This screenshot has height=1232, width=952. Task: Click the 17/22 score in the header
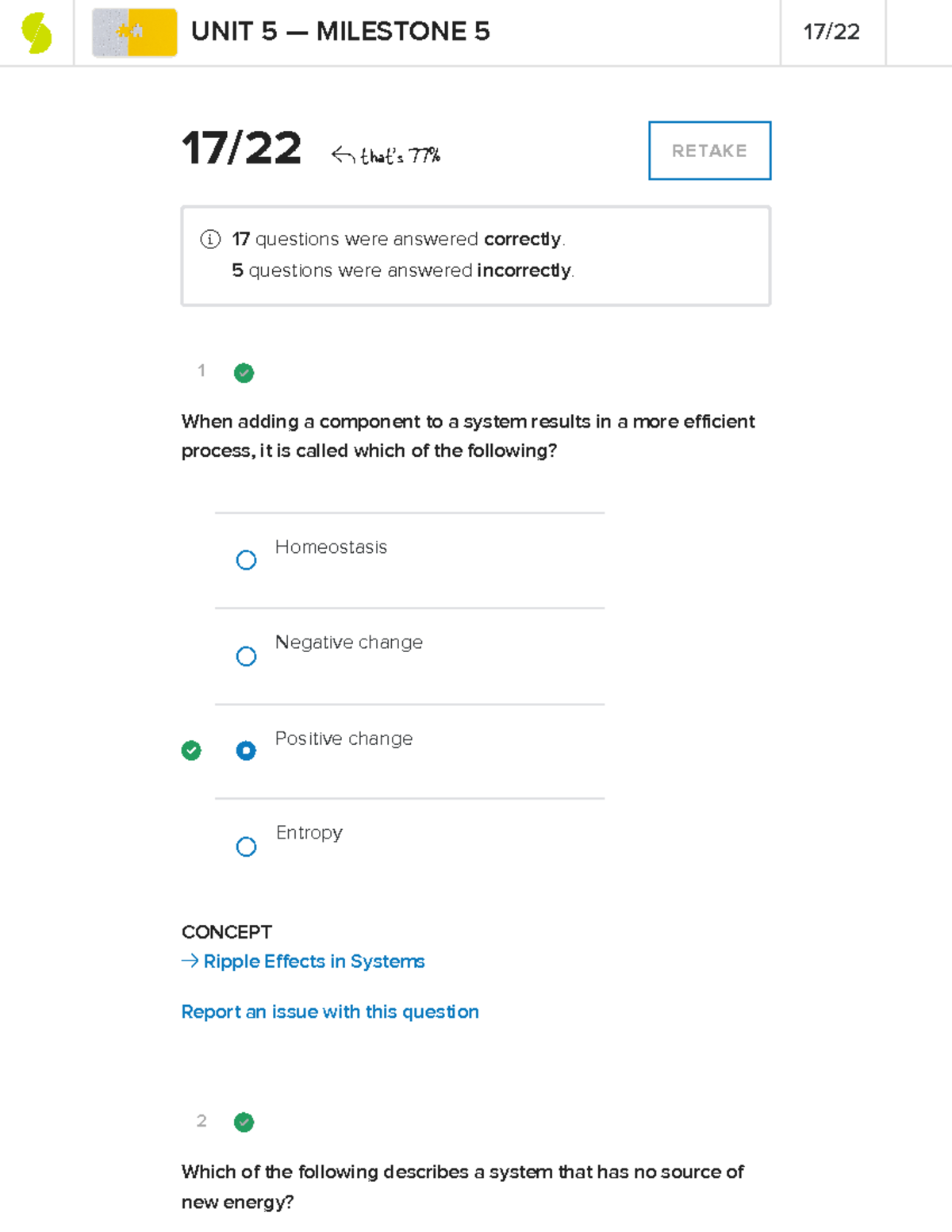pyautogui.click(x=831, y=32)
